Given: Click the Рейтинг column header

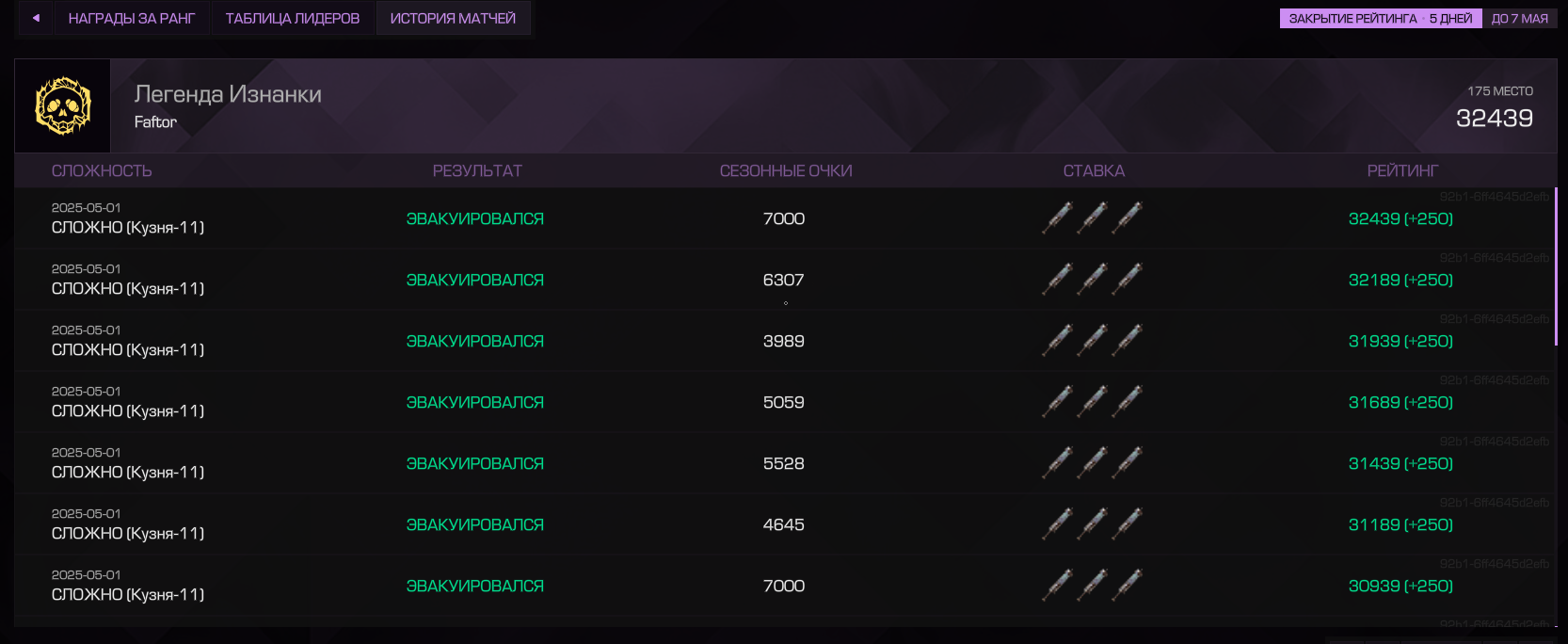Looking at the screenshot, I should pyautogui.click(x=1402, y=170).
